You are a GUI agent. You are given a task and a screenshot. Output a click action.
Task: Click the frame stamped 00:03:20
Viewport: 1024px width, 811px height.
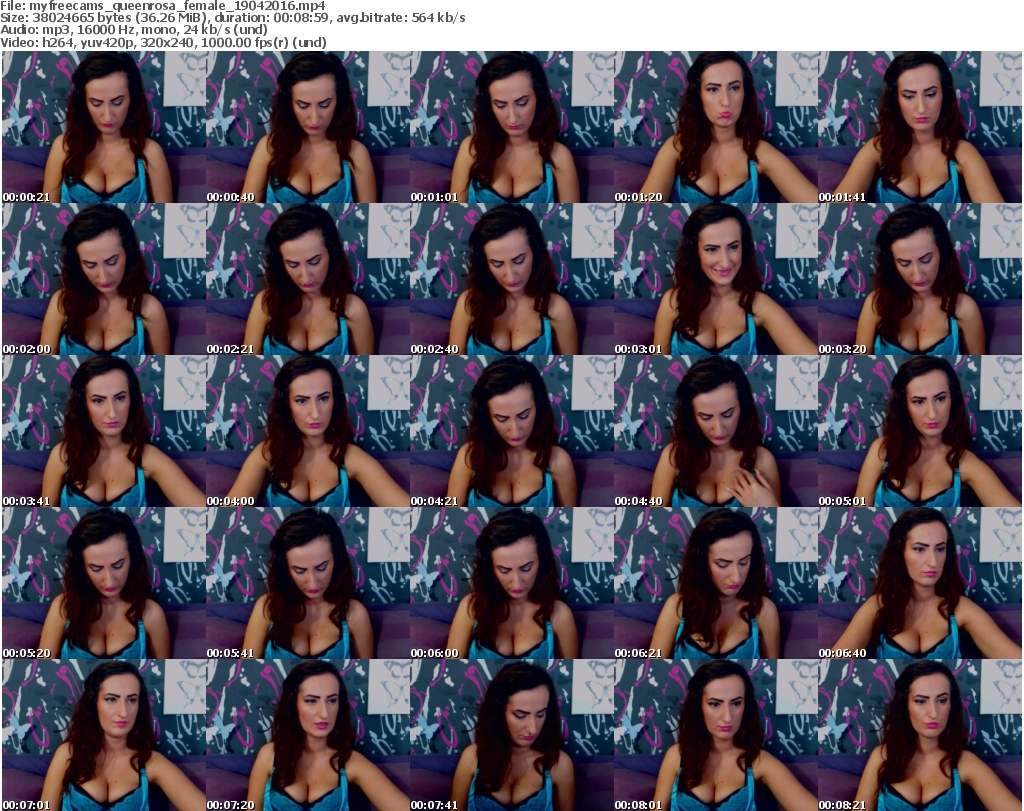920,279
